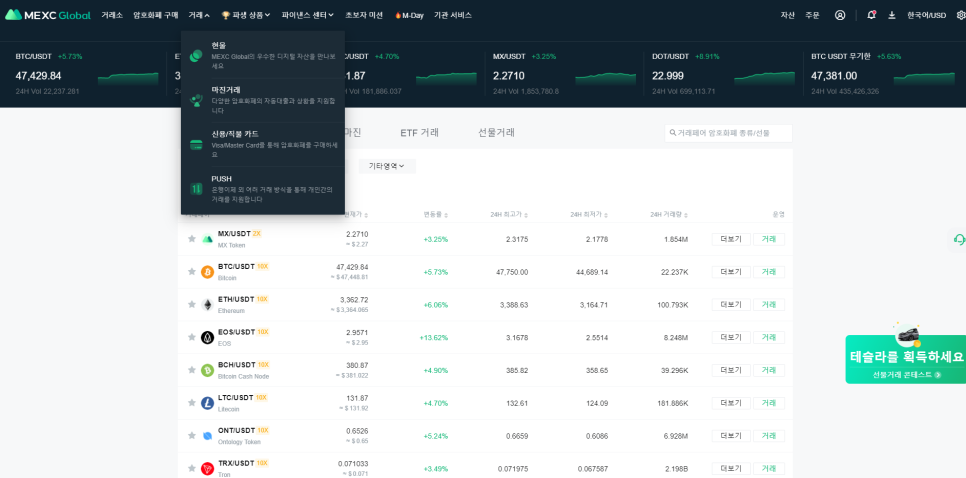Open the settings gear icon
The image size is (966, 478).
click(961, 15)
